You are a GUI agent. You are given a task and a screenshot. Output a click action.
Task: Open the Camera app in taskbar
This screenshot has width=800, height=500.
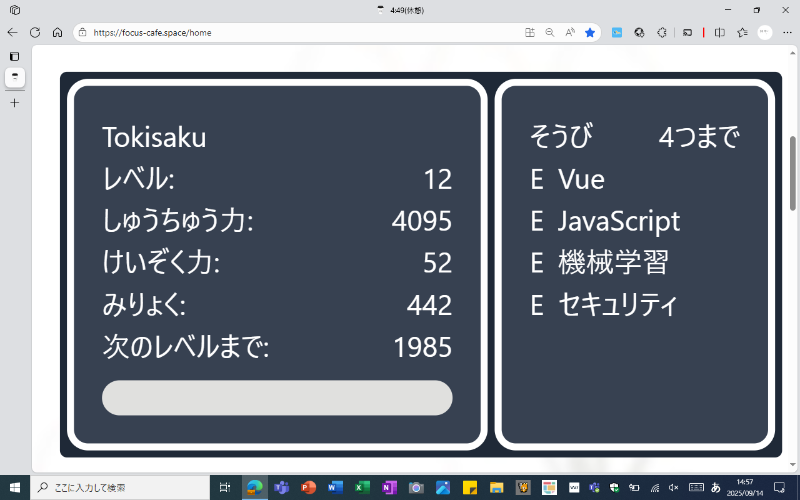click(x=416, y=488)
